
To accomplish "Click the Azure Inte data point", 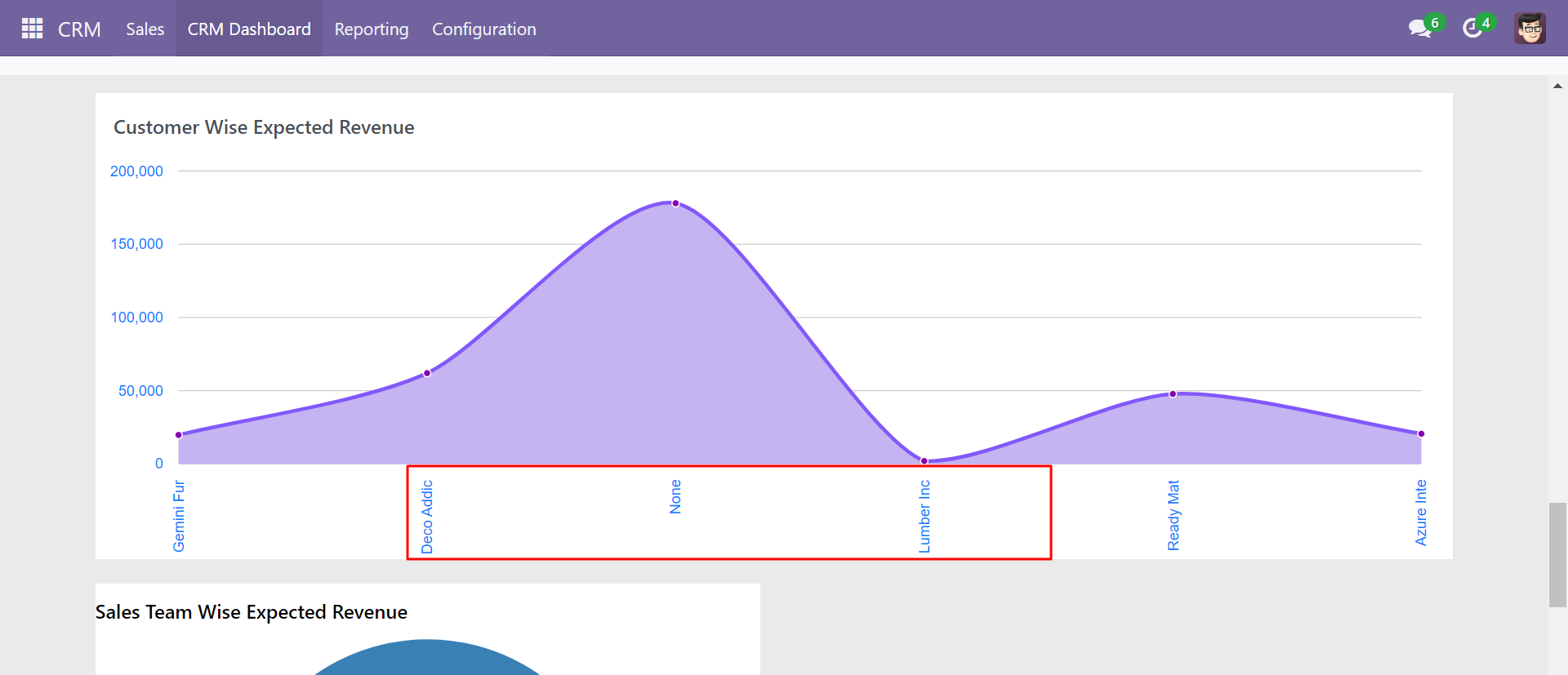I will [x=1421, y=433].
